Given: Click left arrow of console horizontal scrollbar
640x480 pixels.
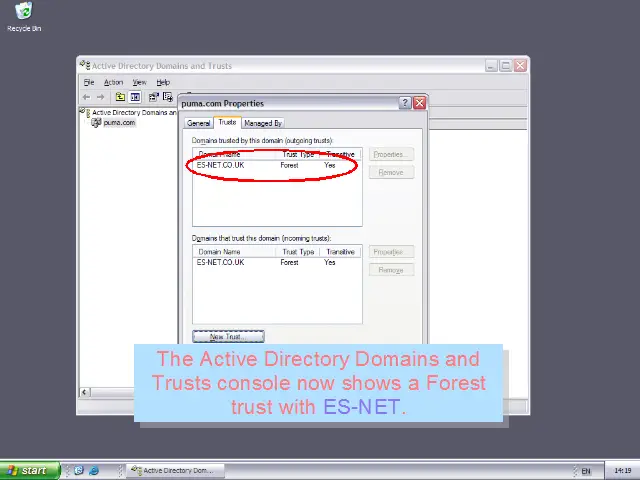Looking at the screenshot, I should (x=85, y=392).
